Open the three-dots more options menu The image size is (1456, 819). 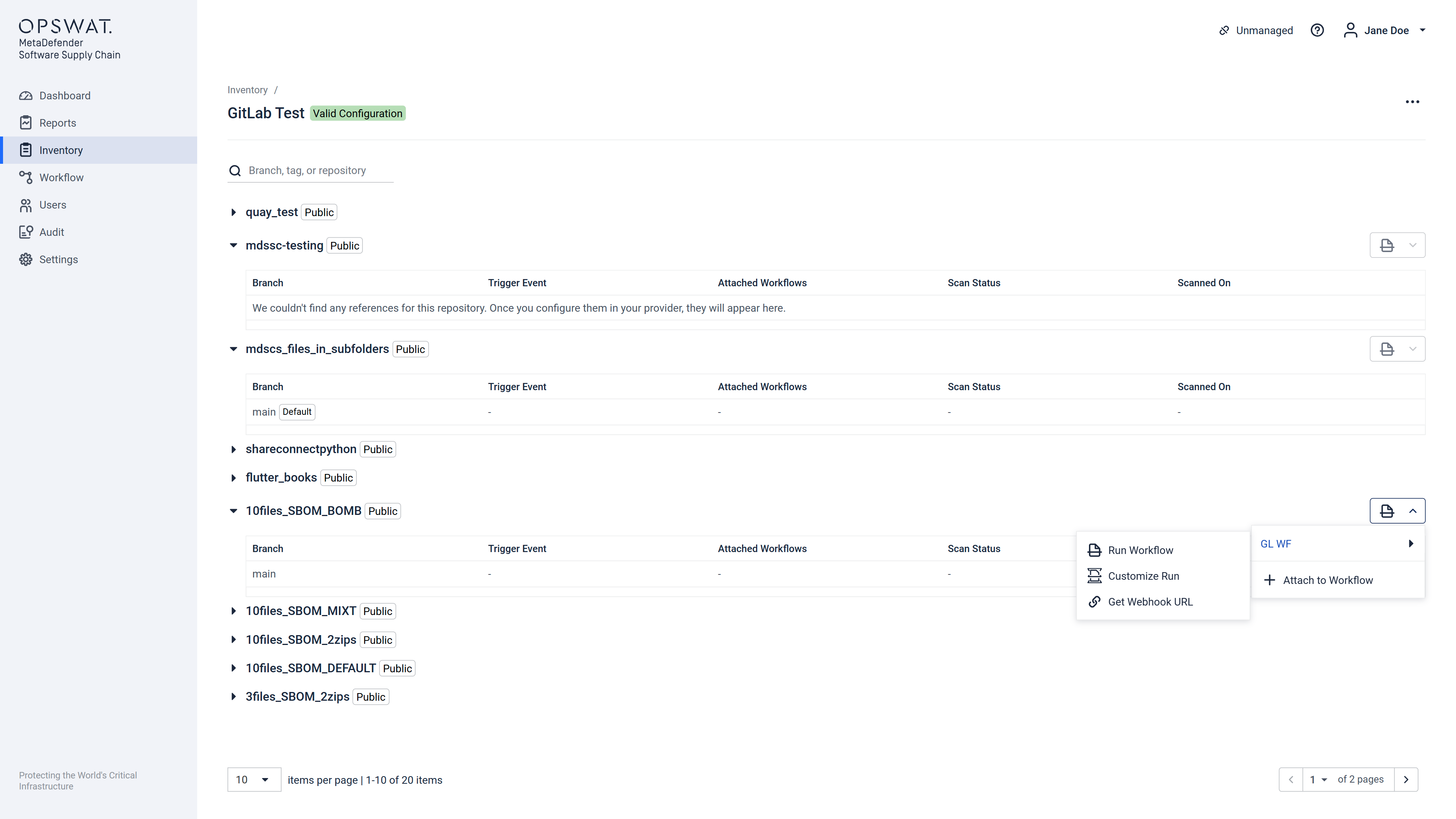(x=1412, y=102)
